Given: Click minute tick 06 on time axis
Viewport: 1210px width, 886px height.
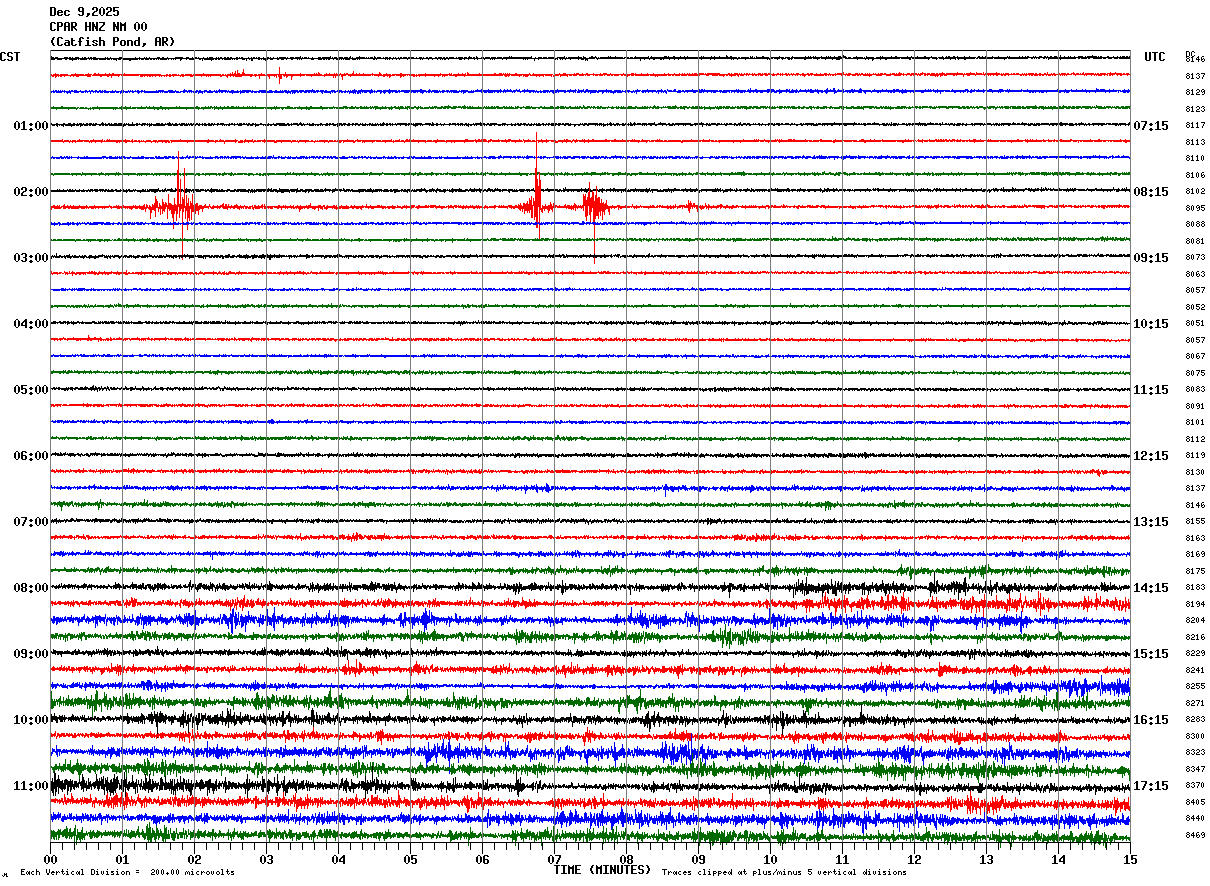Looking at the screenshot, I should [482, 859].
